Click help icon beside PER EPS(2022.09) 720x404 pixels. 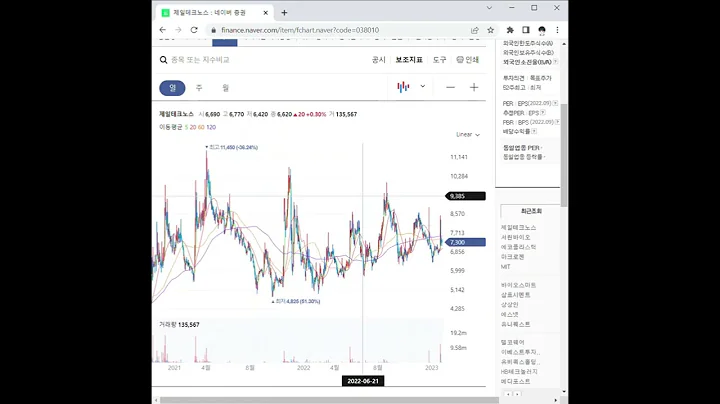coord(555,103)
